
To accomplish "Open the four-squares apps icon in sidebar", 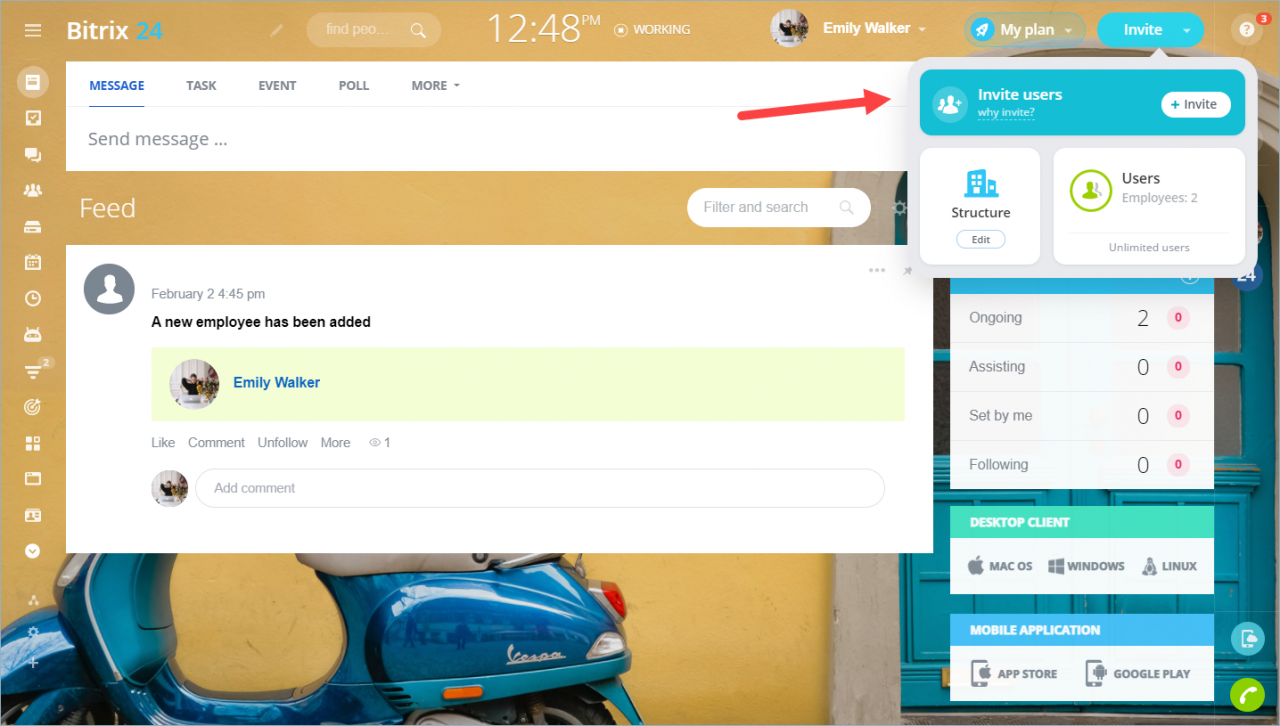I will pos(33,443).
